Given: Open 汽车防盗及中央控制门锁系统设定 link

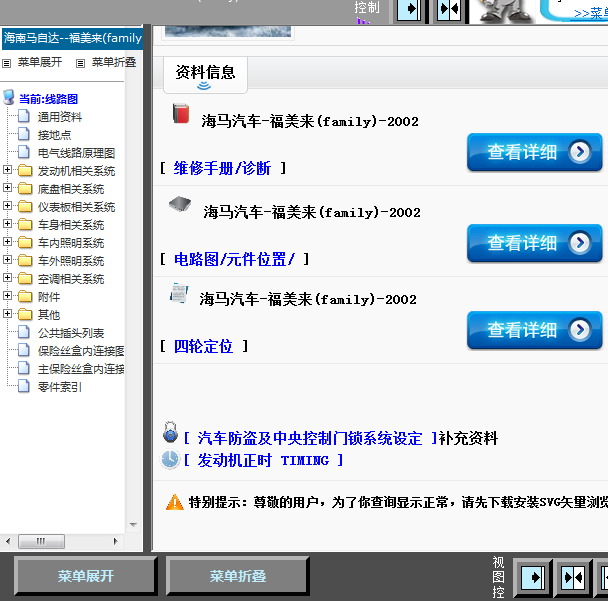Looking at the screenshot, I should point(310,439).
